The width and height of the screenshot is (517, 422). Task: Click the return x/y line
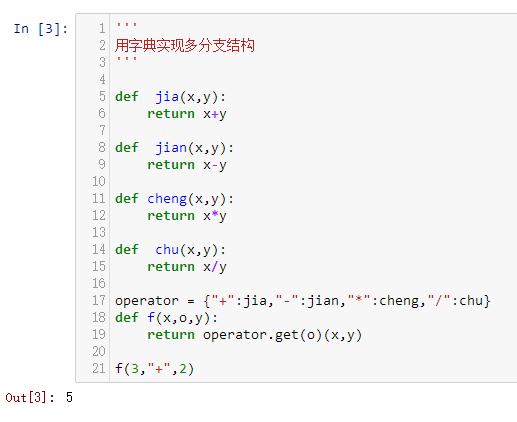(x=187, y=267)
